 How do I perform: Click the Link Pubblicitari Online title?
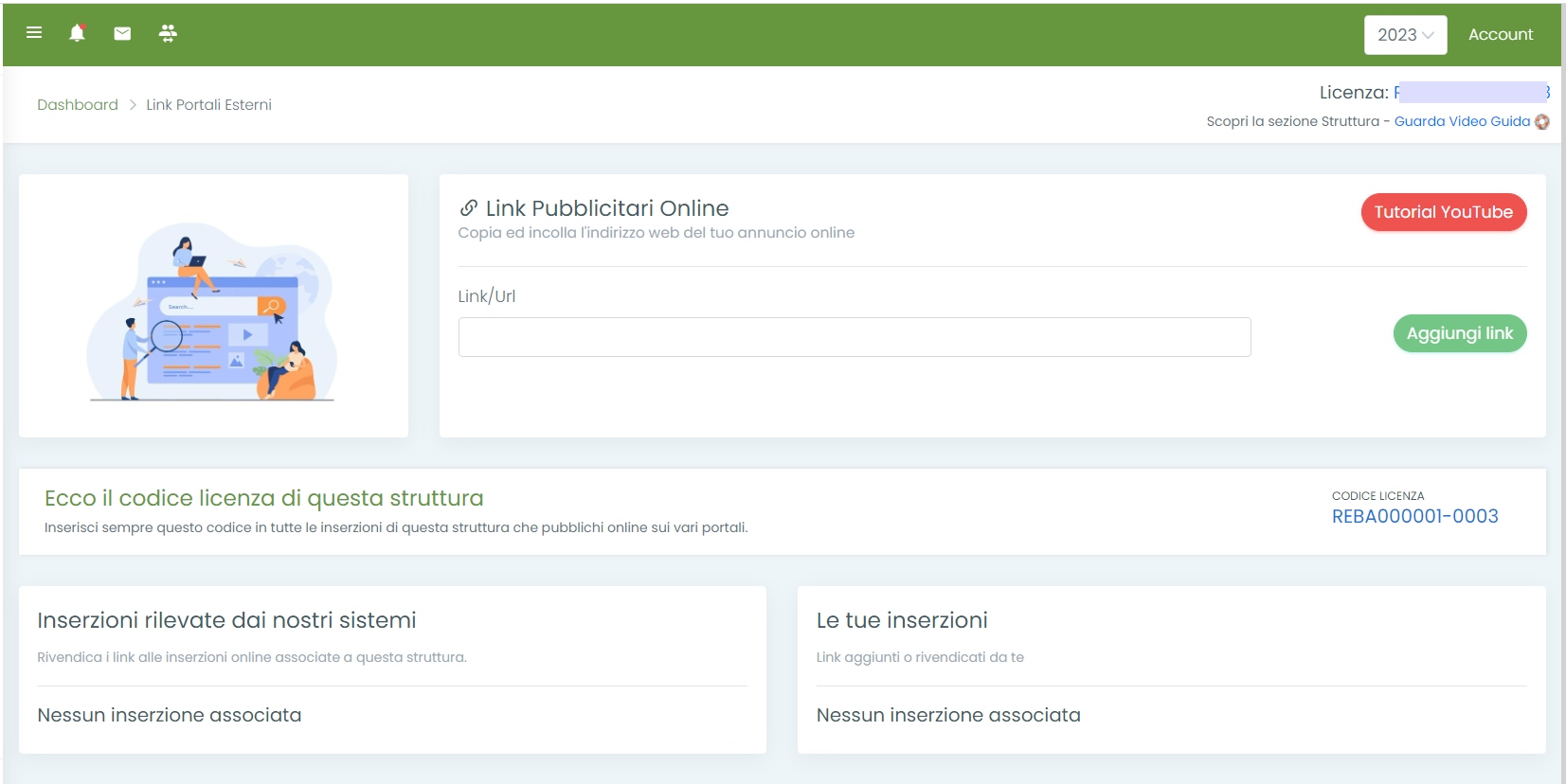[x=607, y=208]
